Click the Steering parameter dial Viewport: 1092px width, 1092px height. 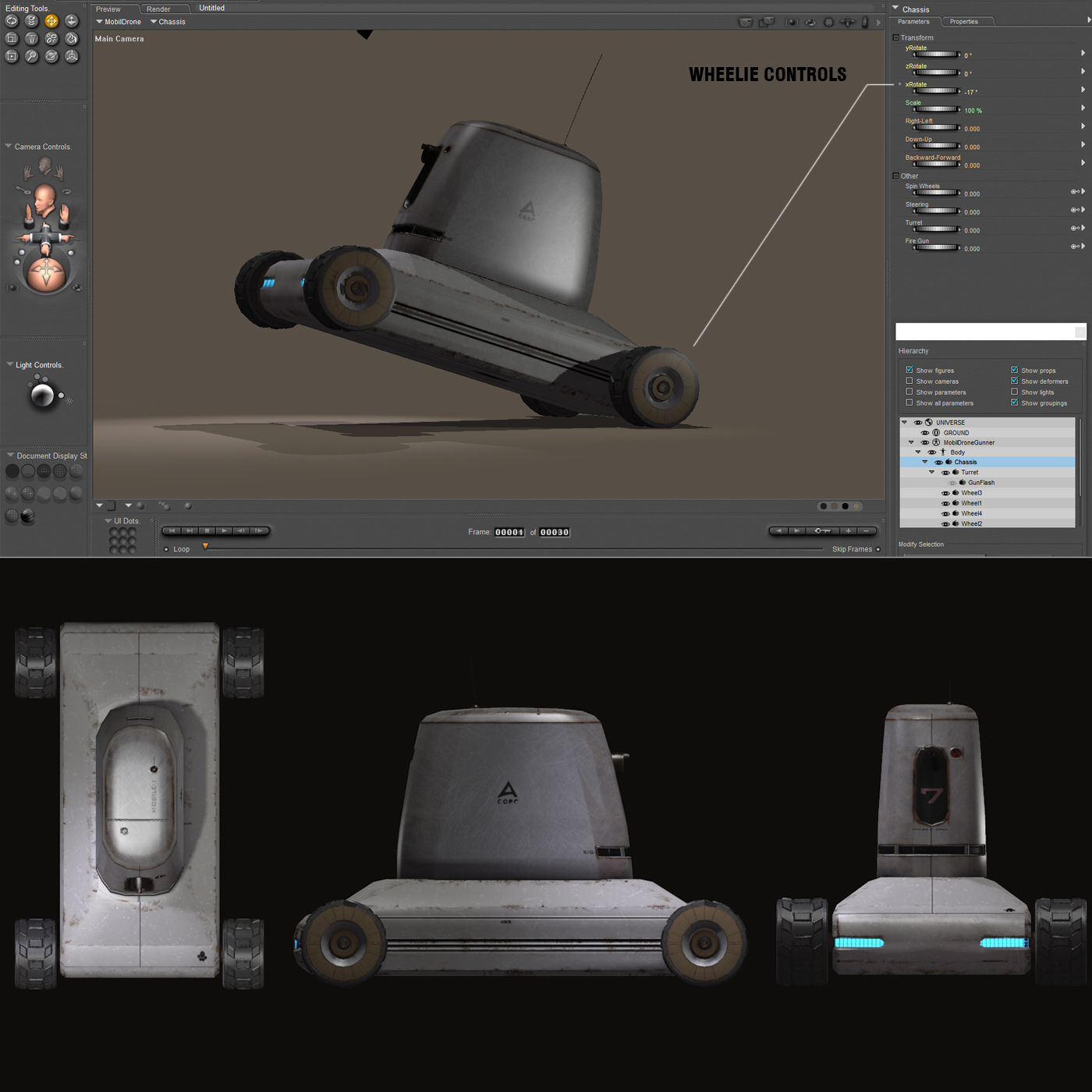[936, 211]
